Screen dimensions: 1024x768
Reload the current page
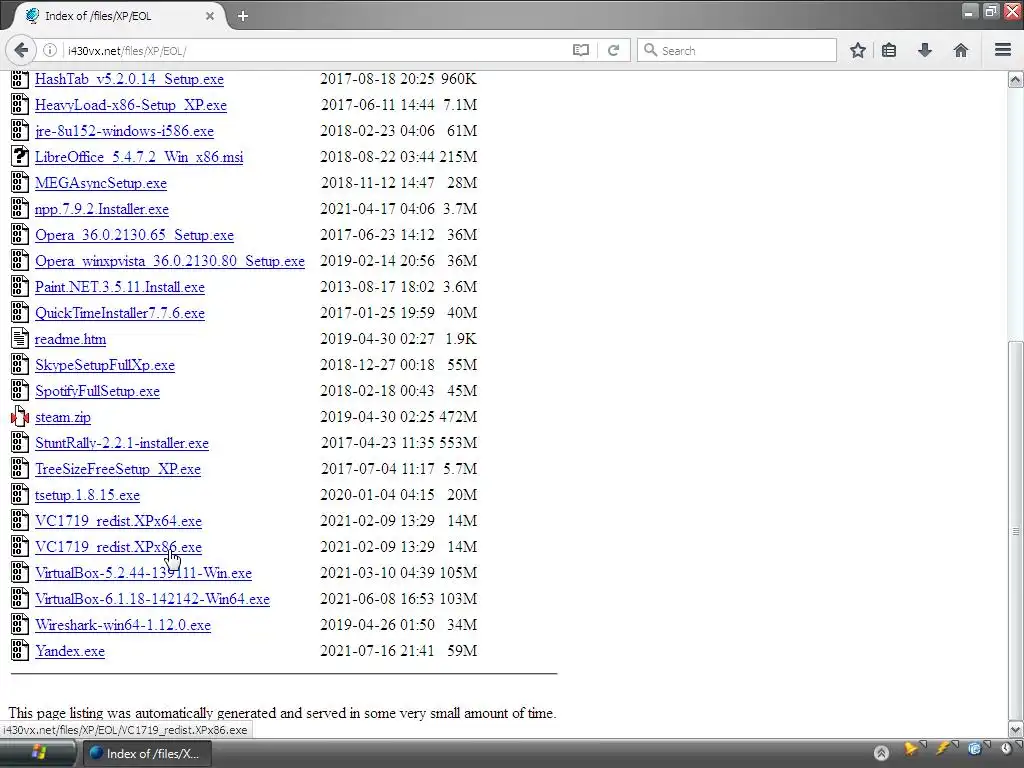613,50
